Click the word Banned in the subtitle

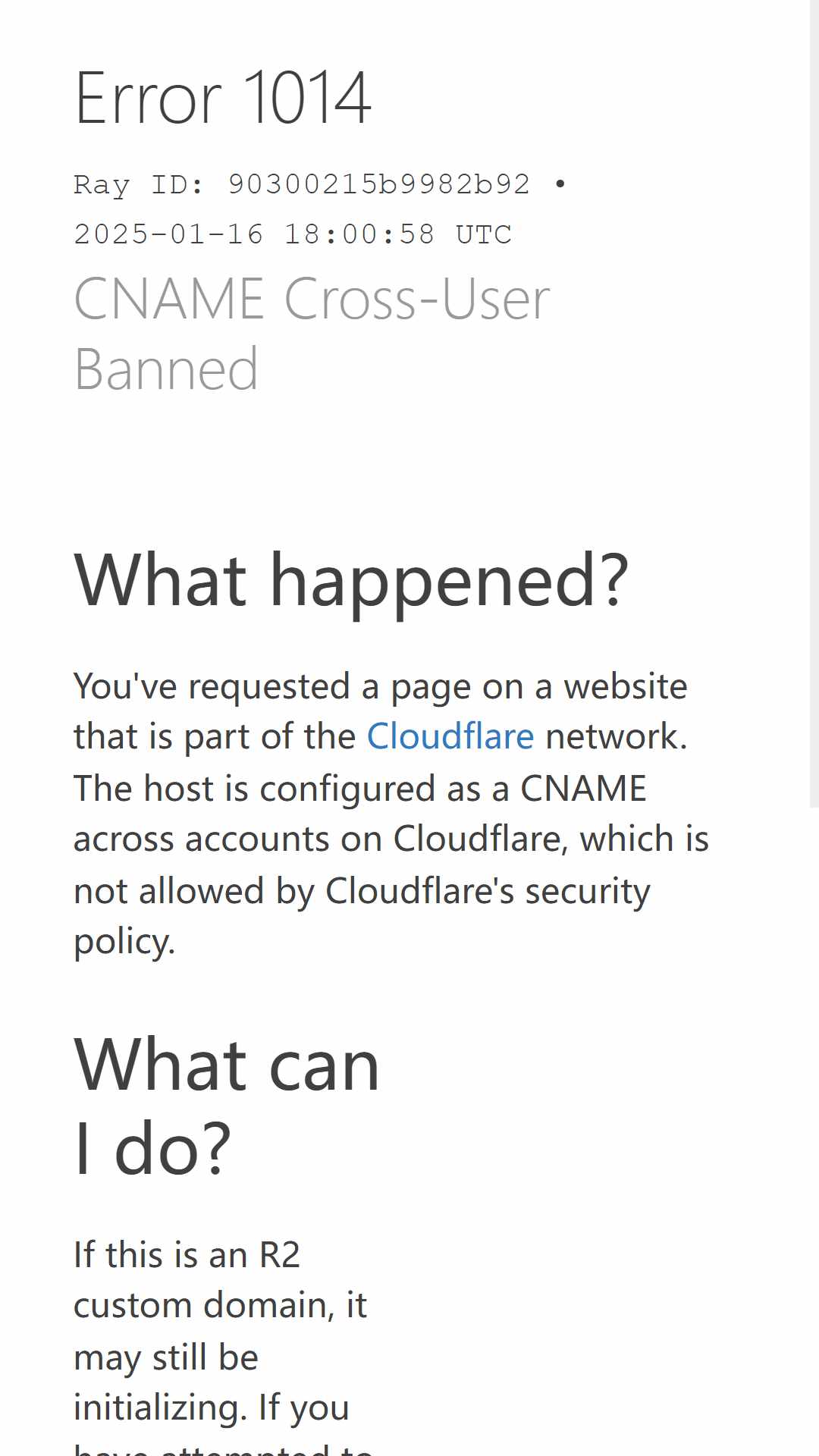pos(166,369)
